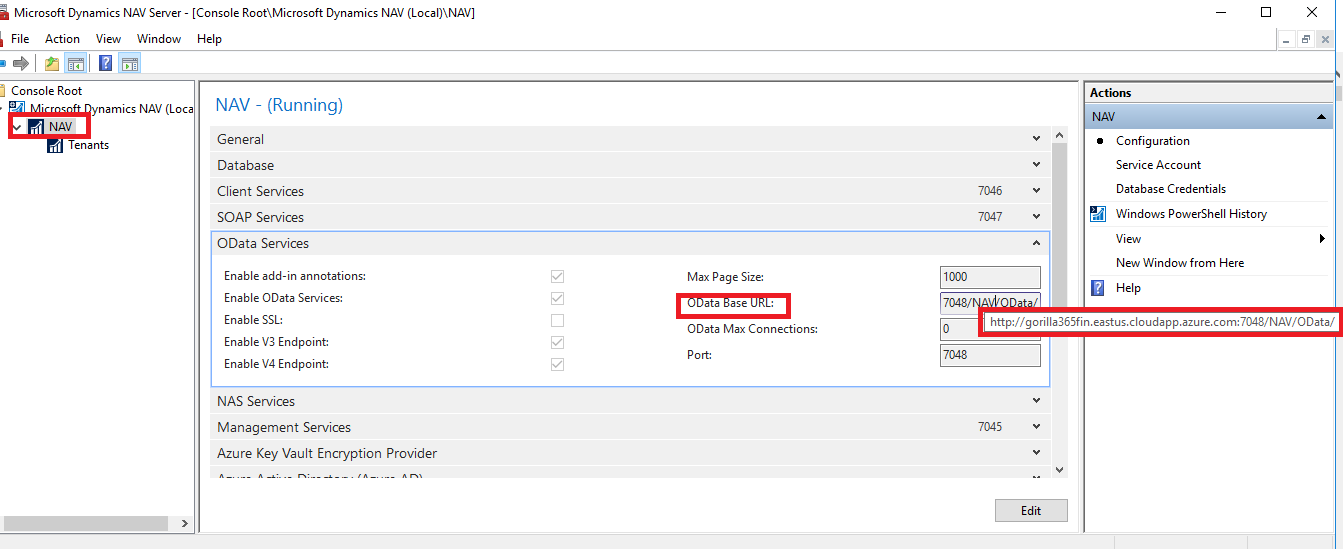Click Windows PowerShell History action label
This screenshot has width=1343, height=549.
click(x=1191, y=214)
